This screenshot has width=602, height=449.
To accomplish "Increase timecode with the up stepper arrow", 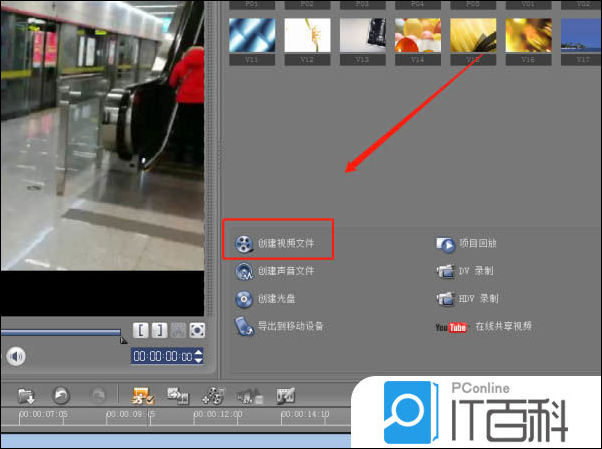I will click(x=198, y=353).
